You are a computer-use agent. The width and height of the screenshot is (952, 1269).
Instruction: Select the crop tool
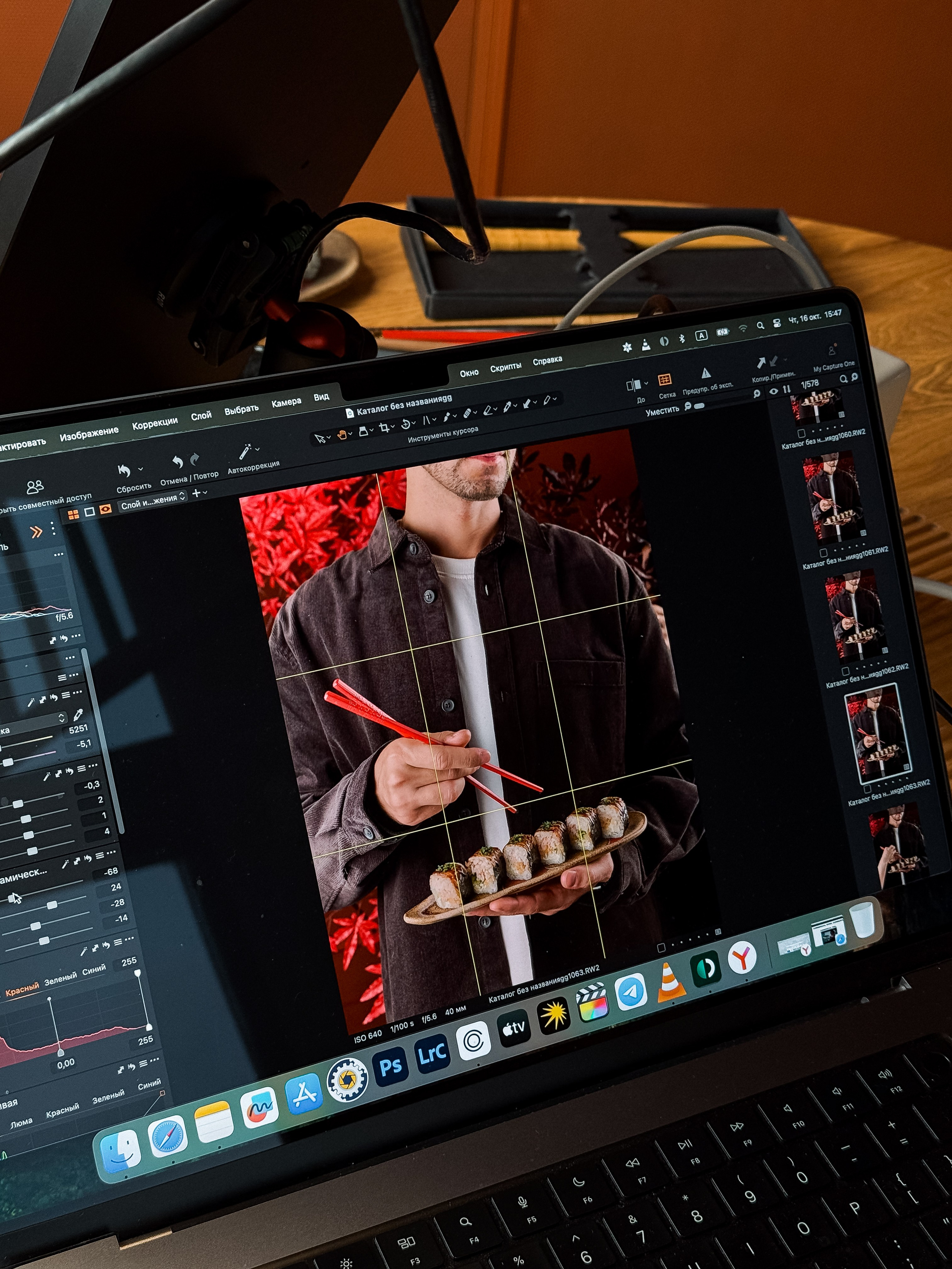click(384, 428)
